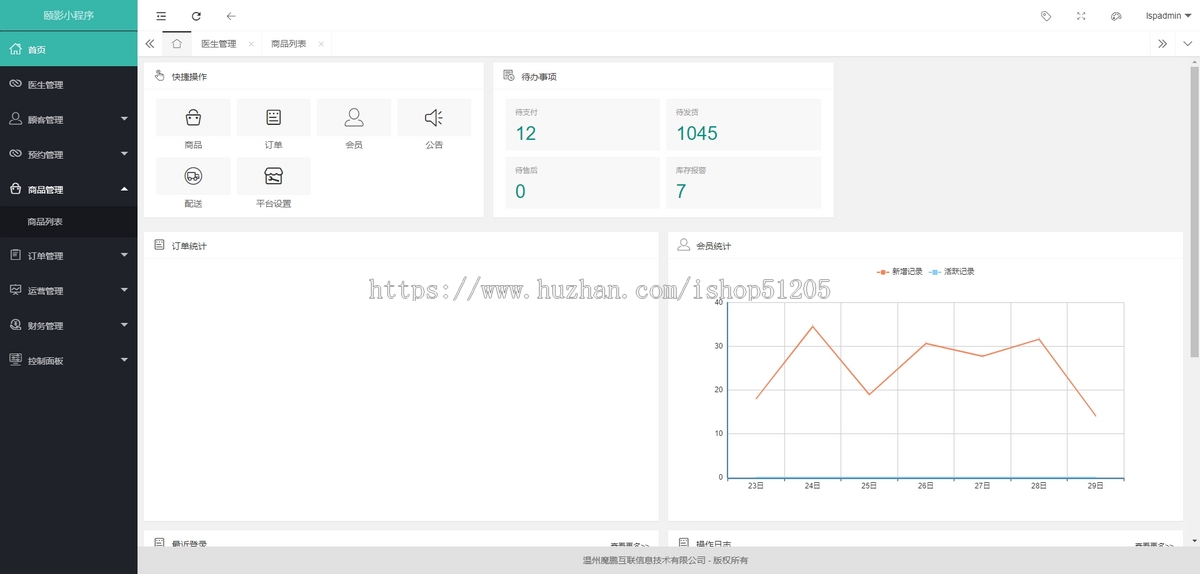Open the 会员 quick action person icon
1200x574 pixels.
click(354, 118)
